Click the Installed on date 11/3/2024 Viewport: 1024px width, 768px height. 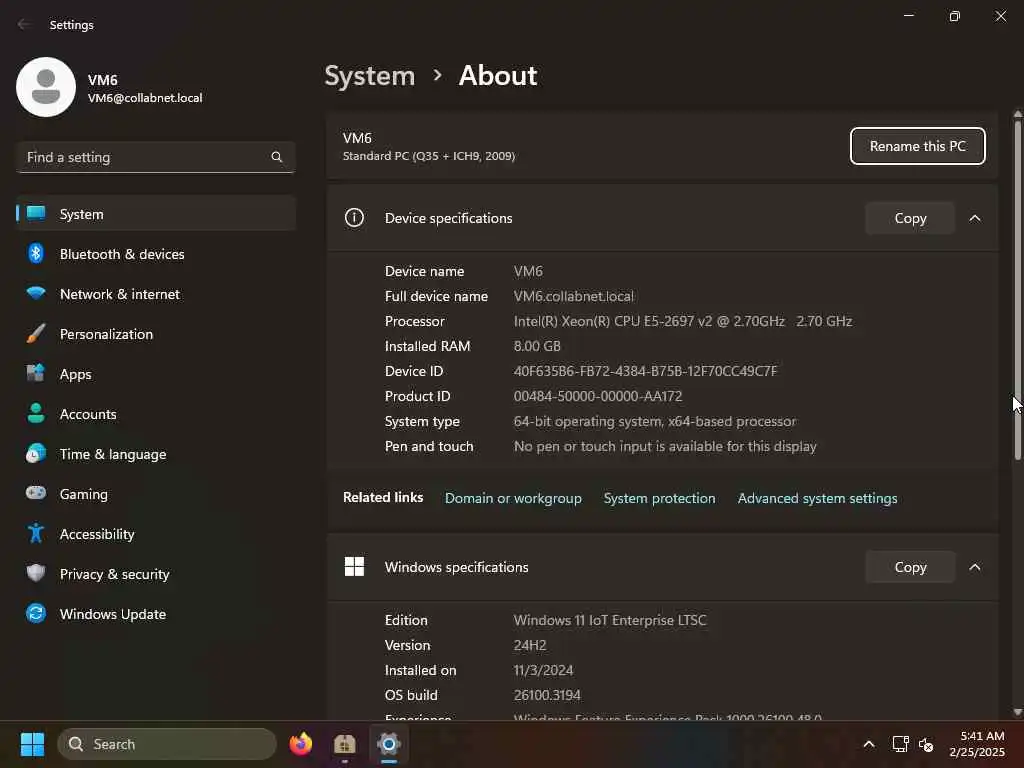click(x=543, y=670)
